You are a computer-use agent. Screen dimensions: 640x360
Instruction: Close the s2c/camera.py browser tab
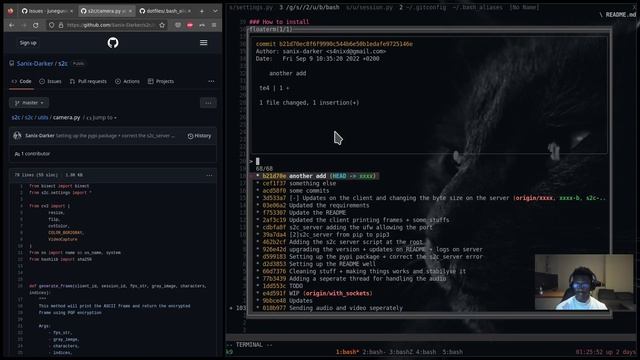[131, 11]
